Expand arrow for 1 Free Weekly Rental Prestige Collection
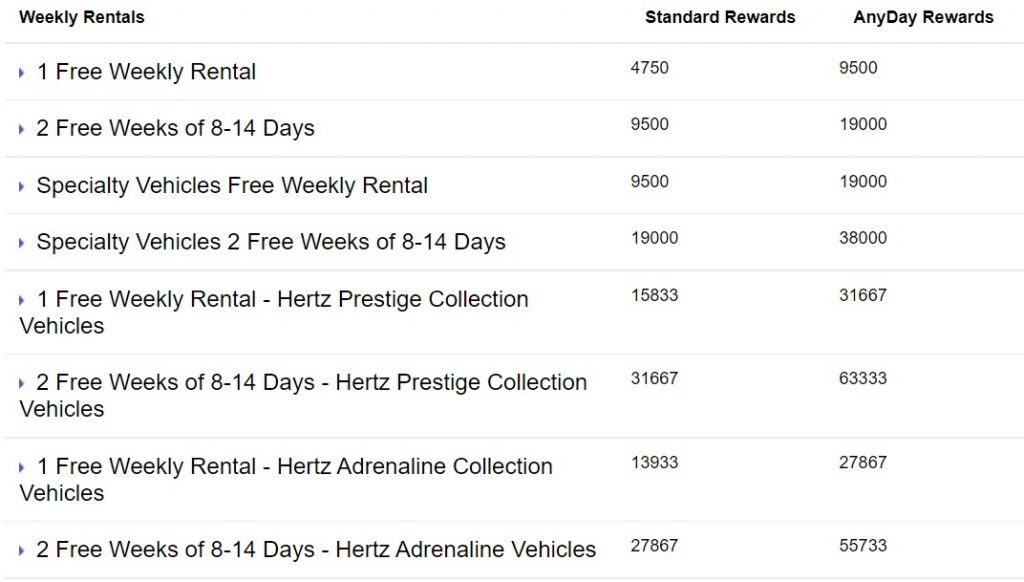 click(21, 301)
